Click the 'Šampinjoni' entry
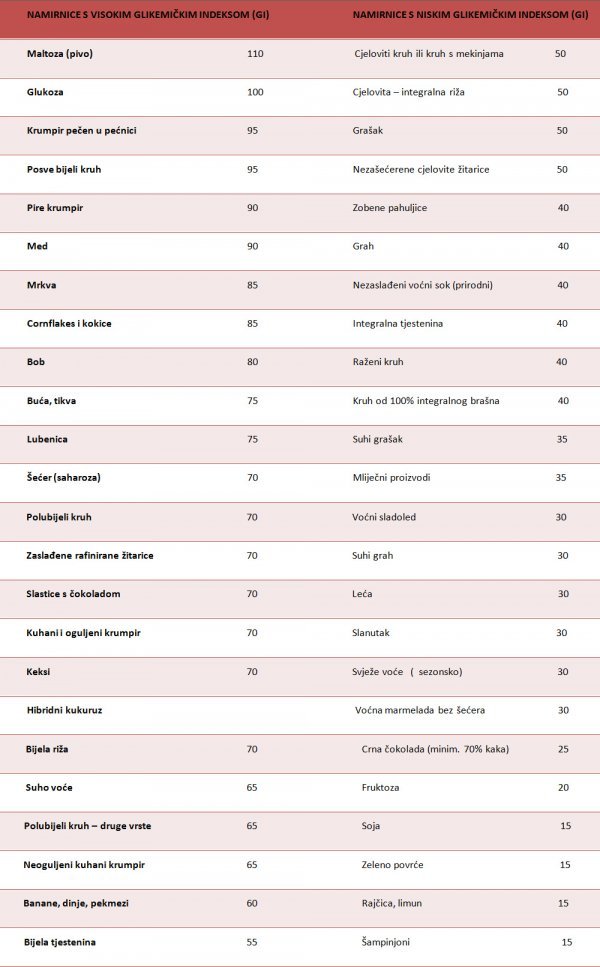The image size is (600, 967). 385,942
